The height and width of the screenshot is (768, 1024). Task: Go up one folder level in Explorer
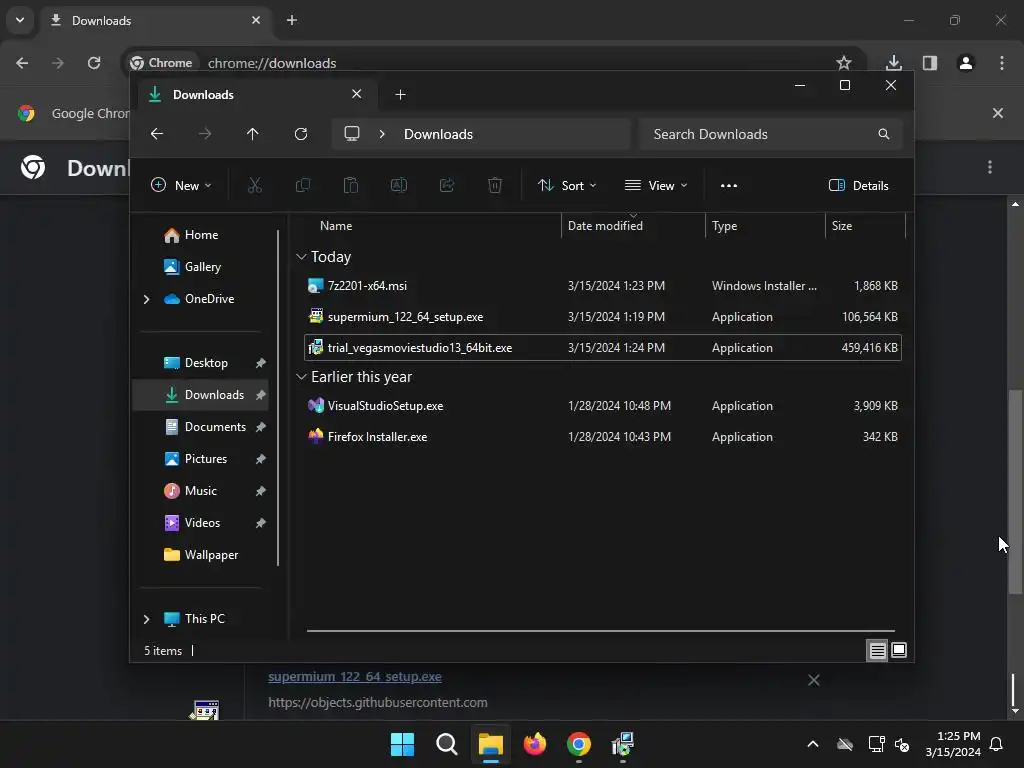pyautogui.click(x=253, y=134)
